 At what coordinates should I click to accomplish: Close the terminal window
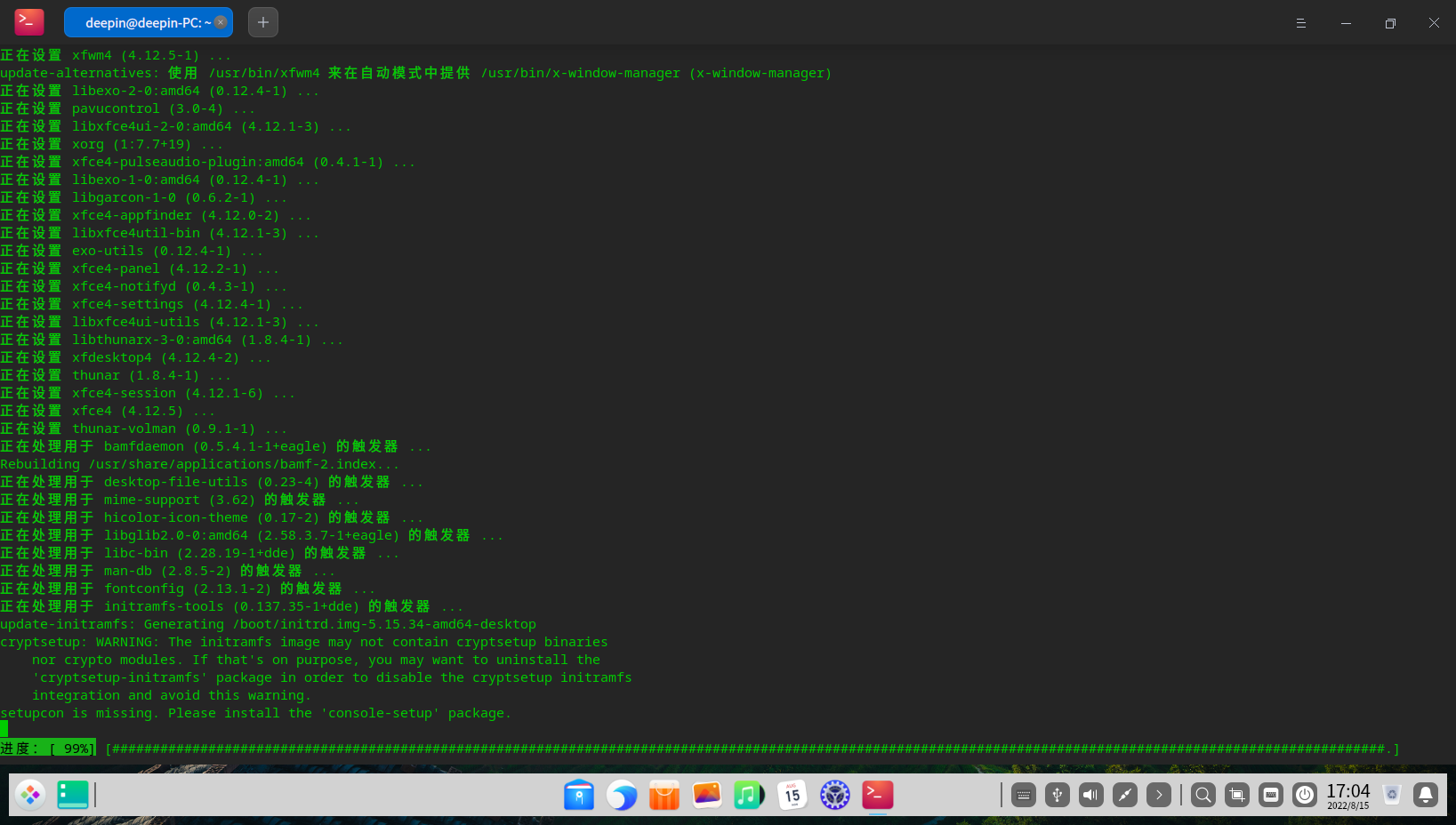[1434, 23]
